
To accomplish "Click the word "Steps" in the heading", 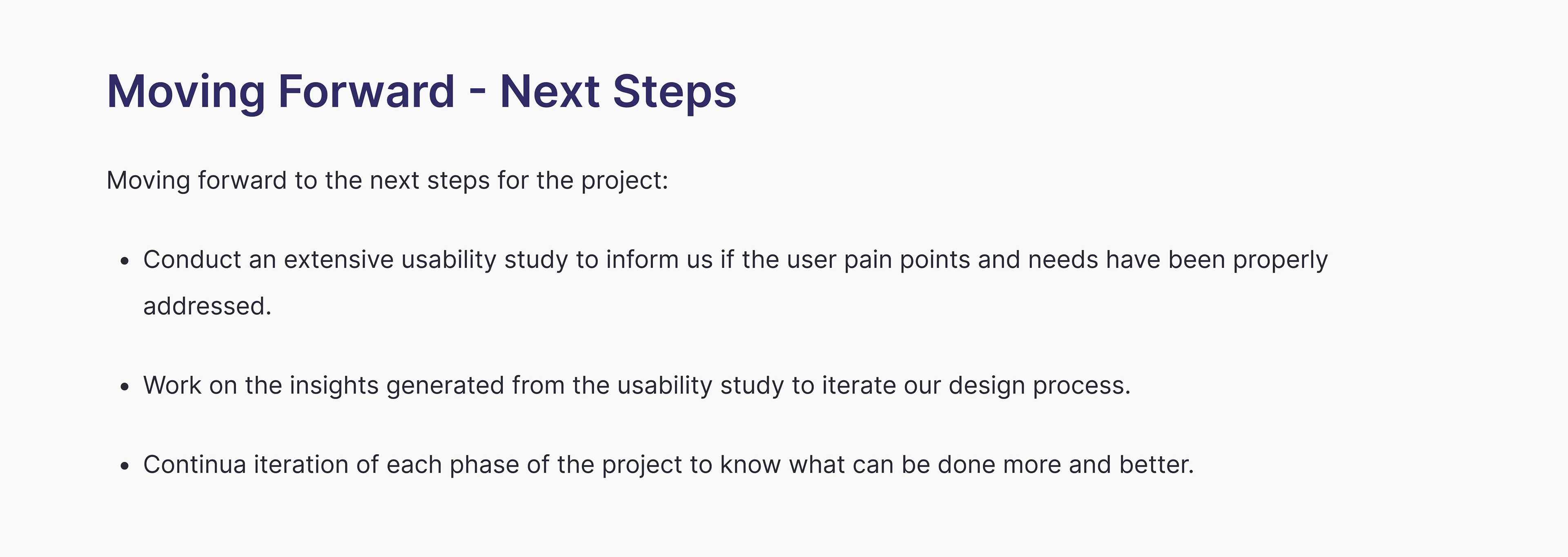I will coord(675,91).
